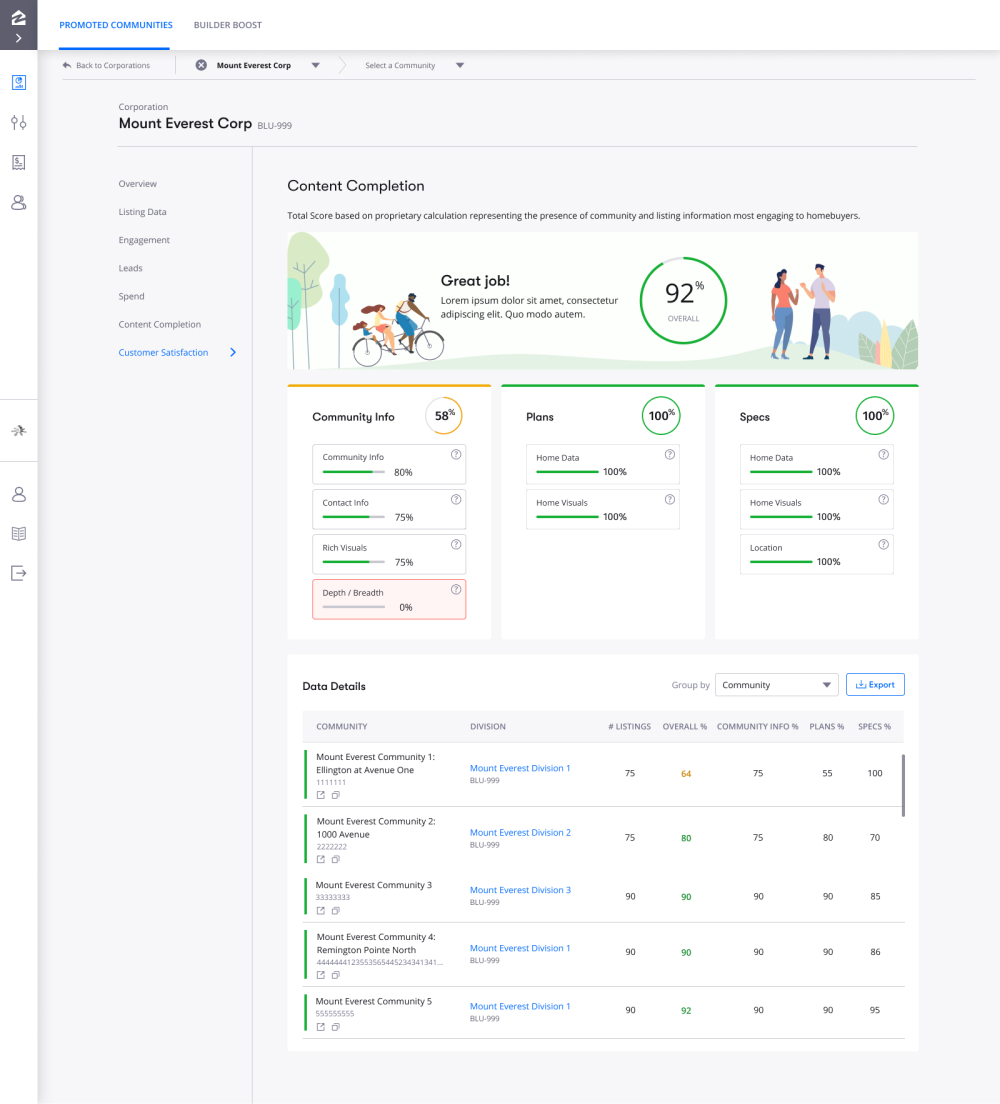Viewport: 1000px width, 1104px height.
Task: Click the Export button
Action: tap(875, 685)
